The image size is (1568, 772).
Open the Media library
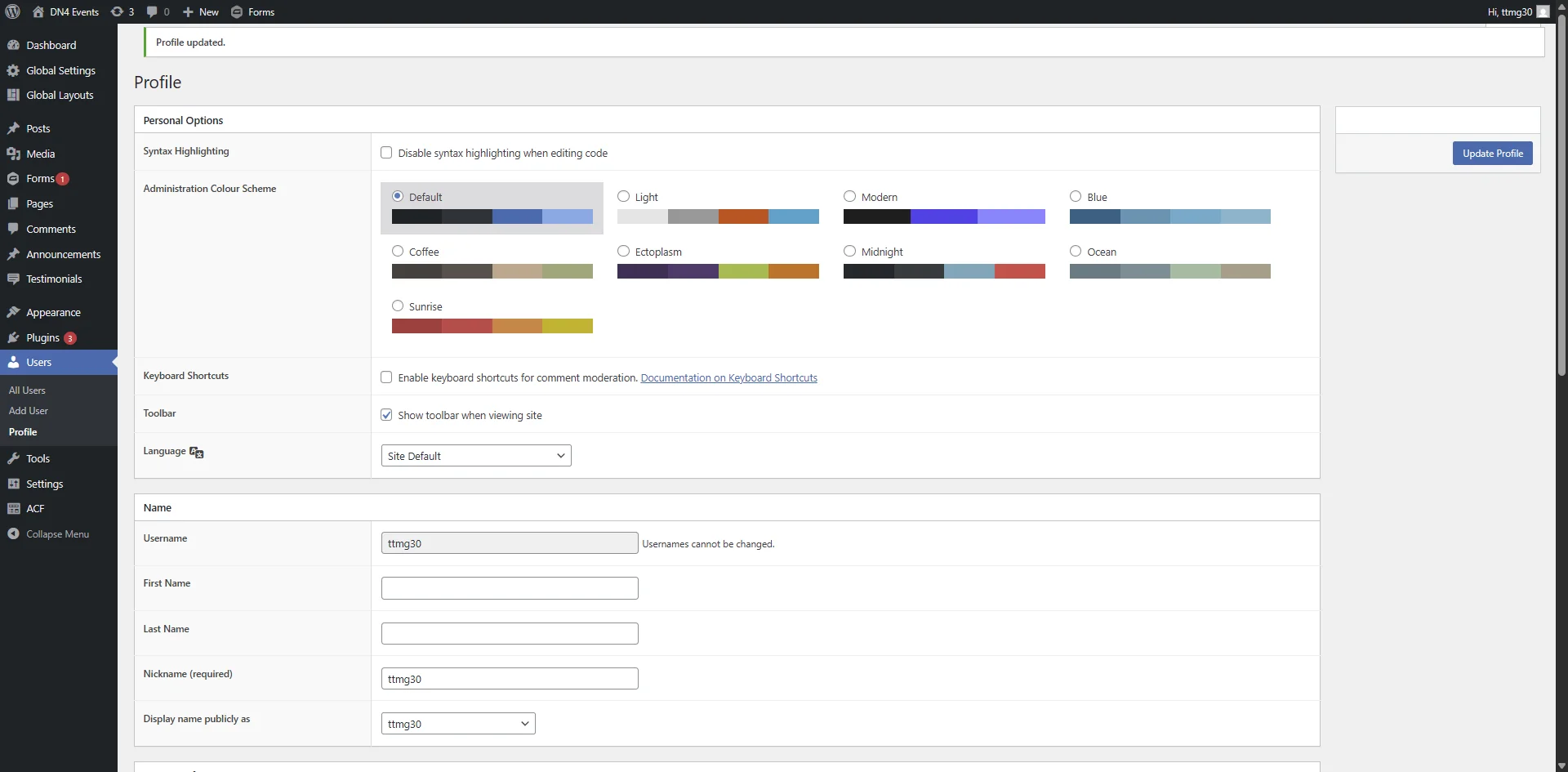[x=39, y=154]
